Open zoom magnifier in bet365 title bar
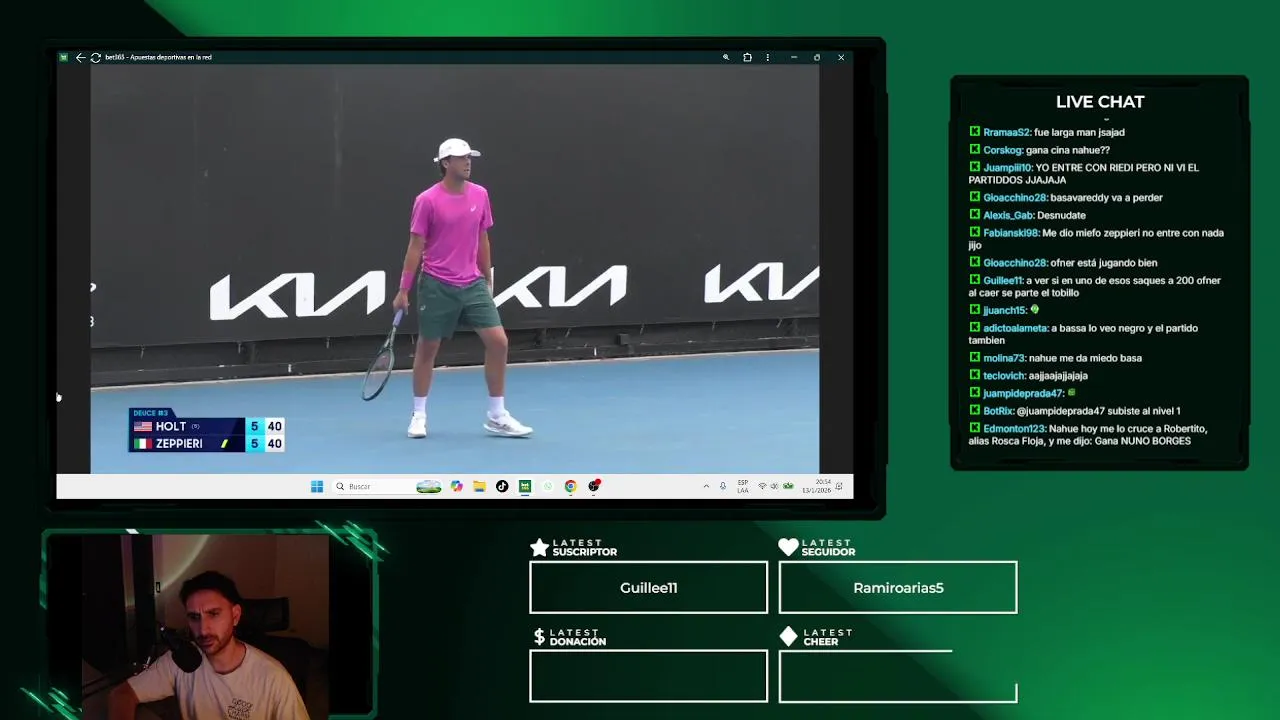 point(726,57)
